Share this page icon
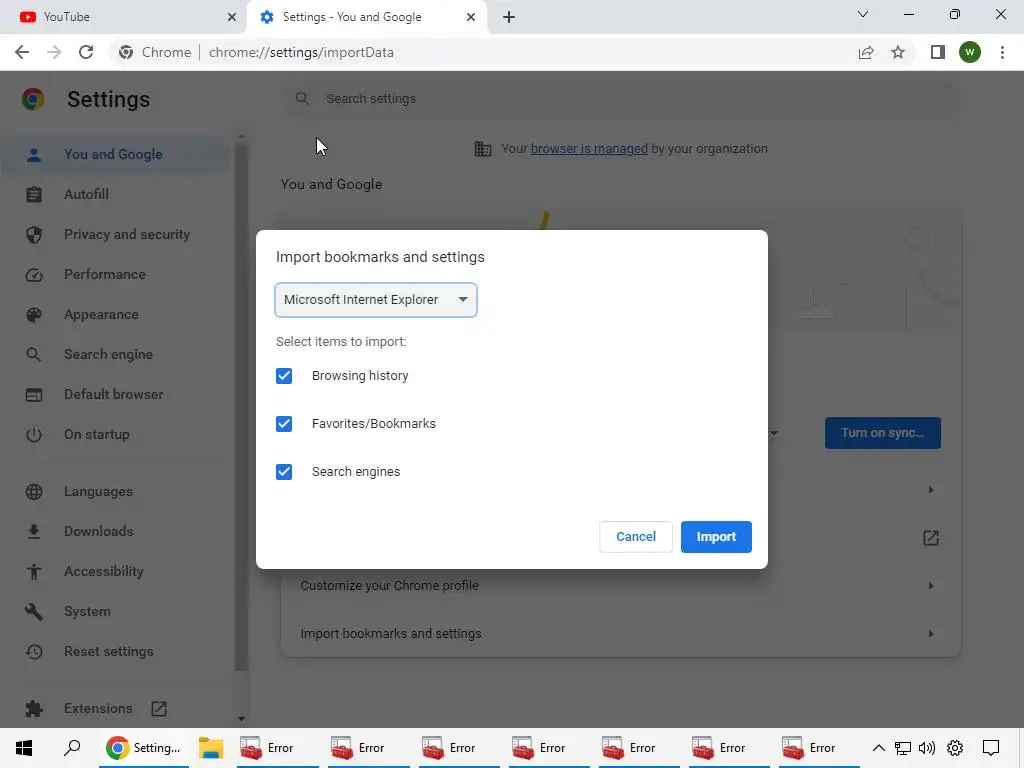 click(x=866, y=52)
